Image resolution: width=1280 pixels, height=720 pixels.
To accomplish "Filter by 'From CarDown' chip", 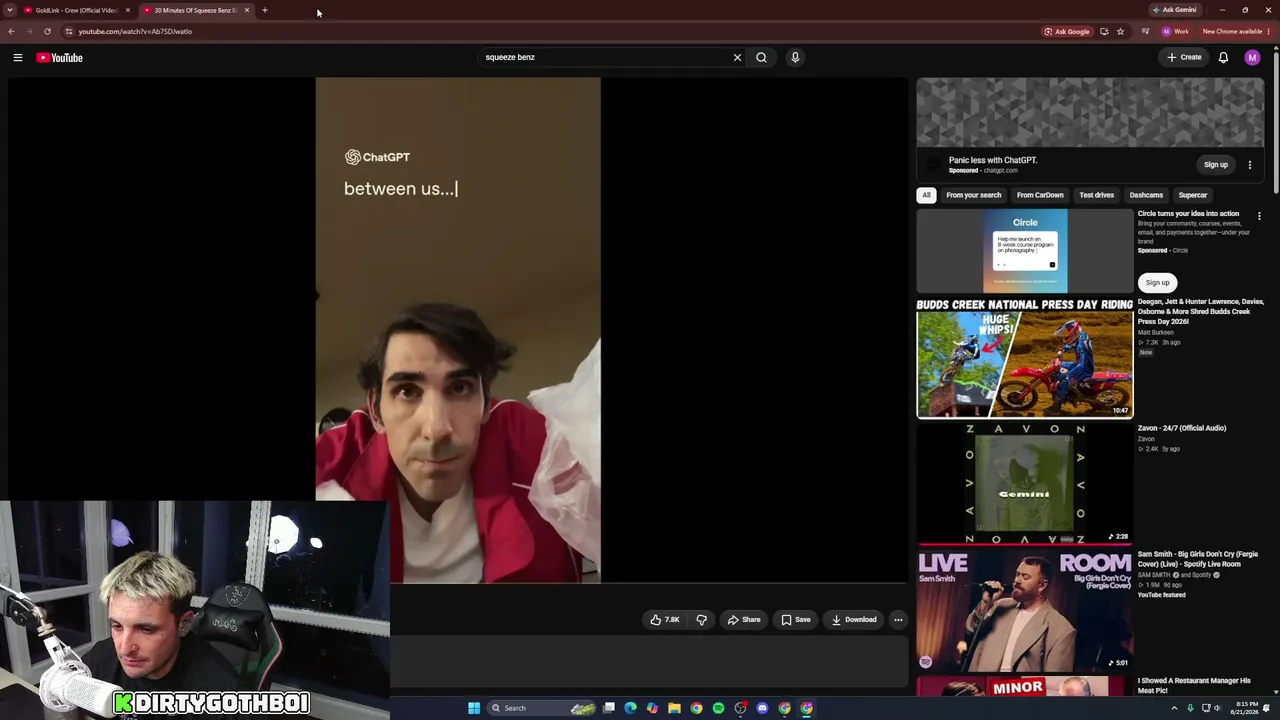I will 1040,195.
